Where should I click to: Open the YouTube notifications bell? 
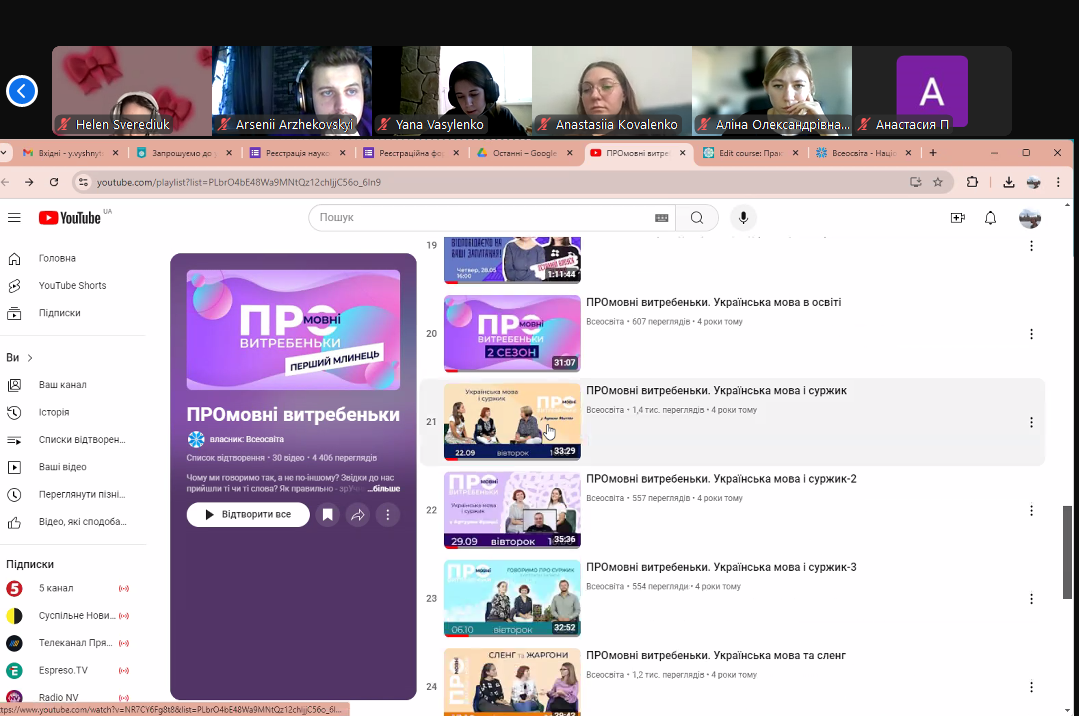coord(990,218)
